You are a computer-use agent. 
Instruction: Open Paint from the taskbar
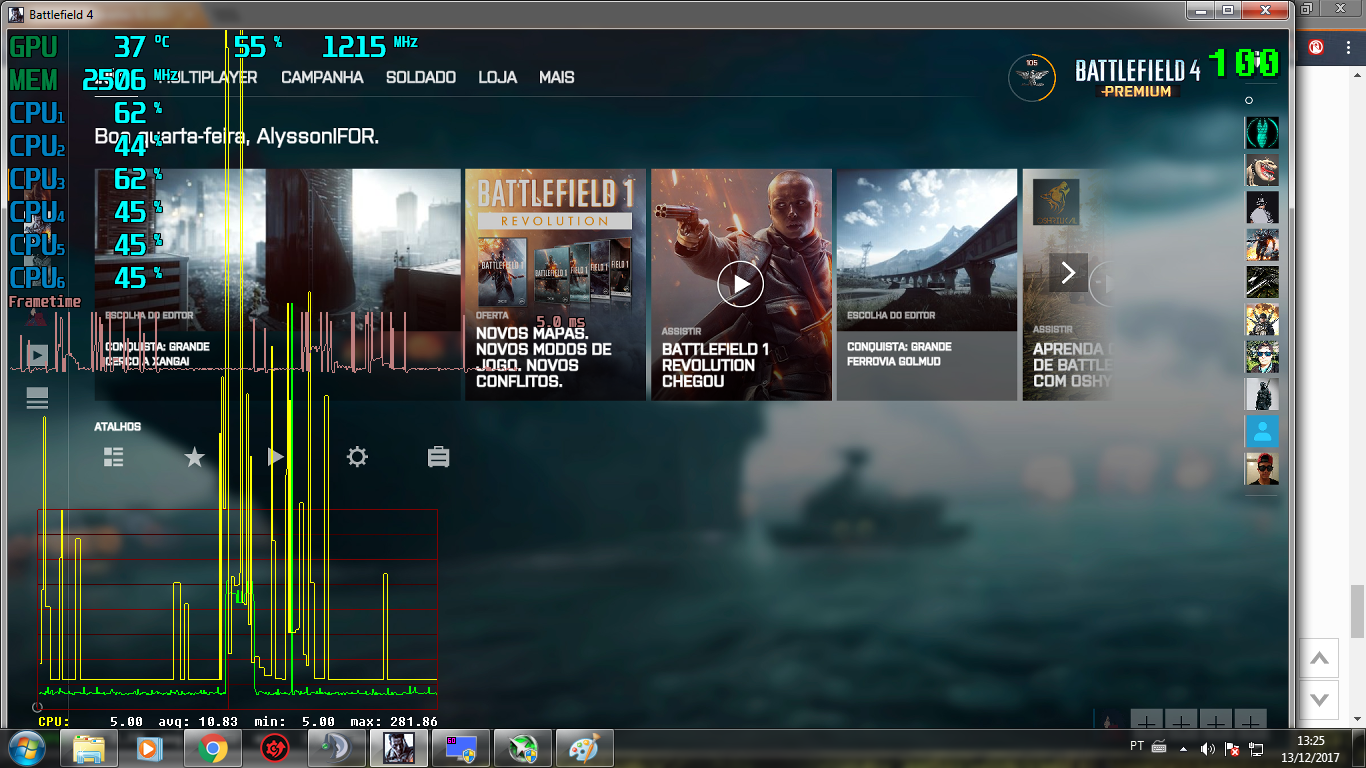tap(584, 748)
